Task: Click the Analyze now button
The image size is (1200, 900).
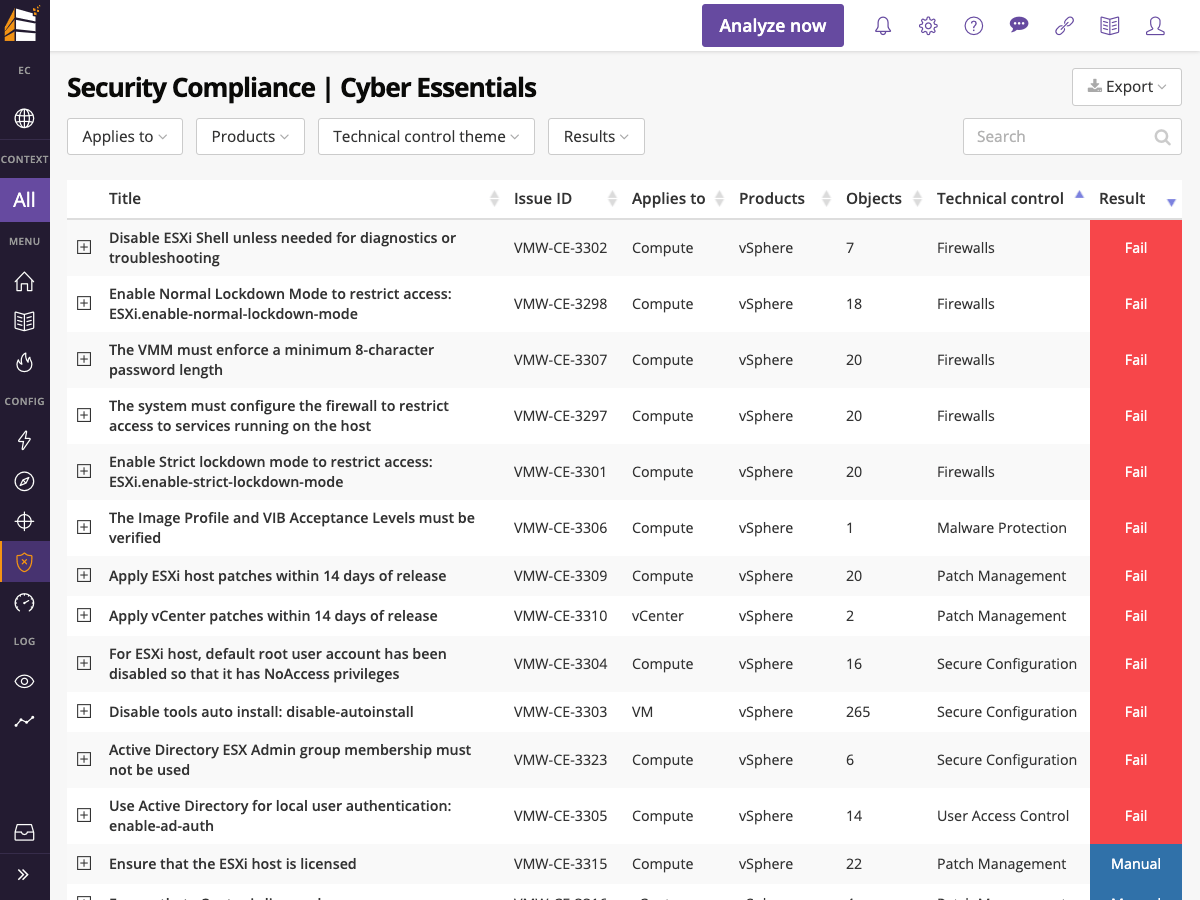Action: point(773,26)
